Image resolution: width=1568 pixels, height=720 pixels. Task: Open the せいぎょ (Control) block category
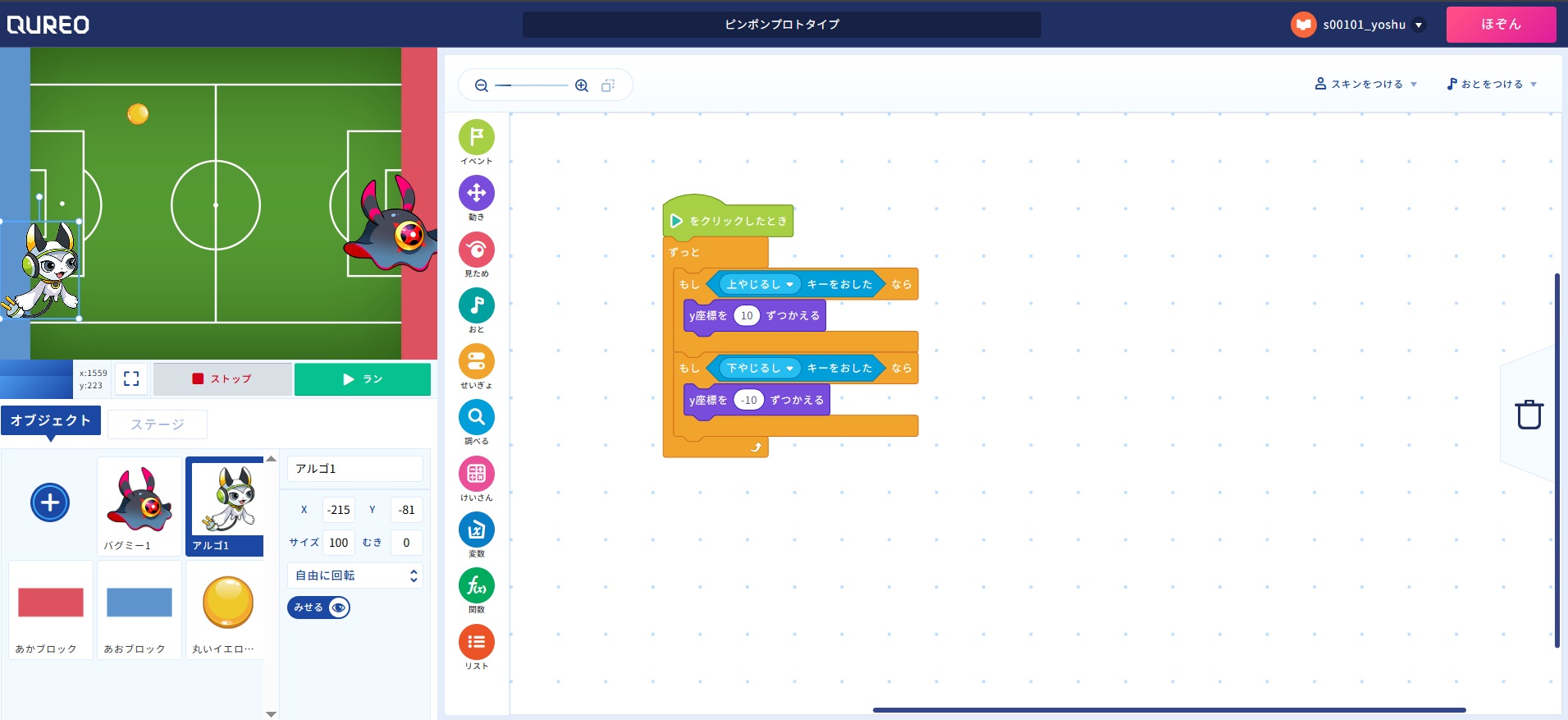click(x=476, y=362)
